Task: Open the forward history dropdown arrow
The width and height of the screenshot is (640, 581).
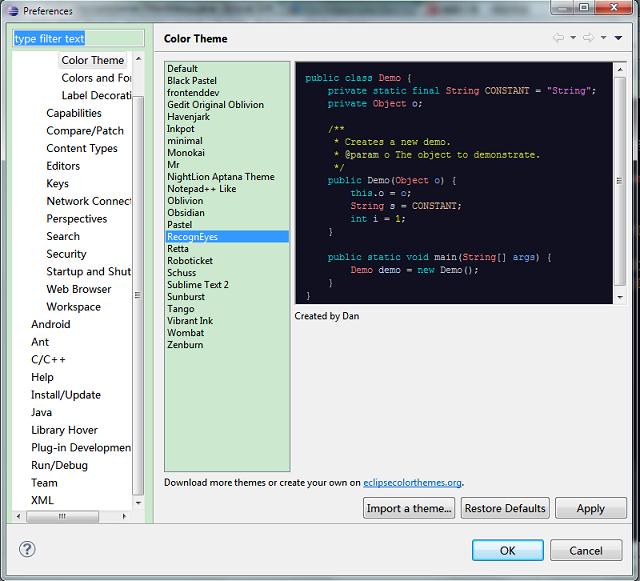Action: pyautogui.click(x=603, y=38)
